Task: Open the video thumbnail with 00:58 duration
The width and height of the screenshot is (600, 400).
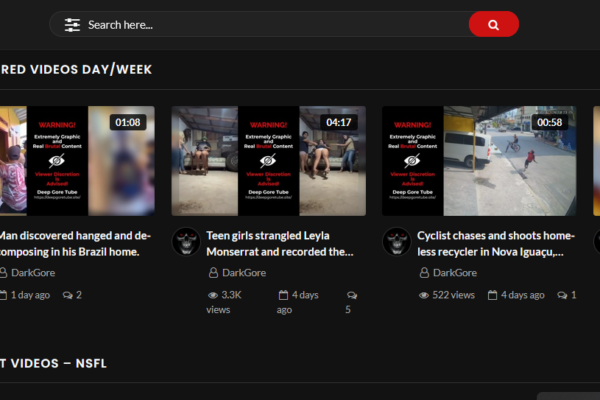Action: tap(479, 161)
